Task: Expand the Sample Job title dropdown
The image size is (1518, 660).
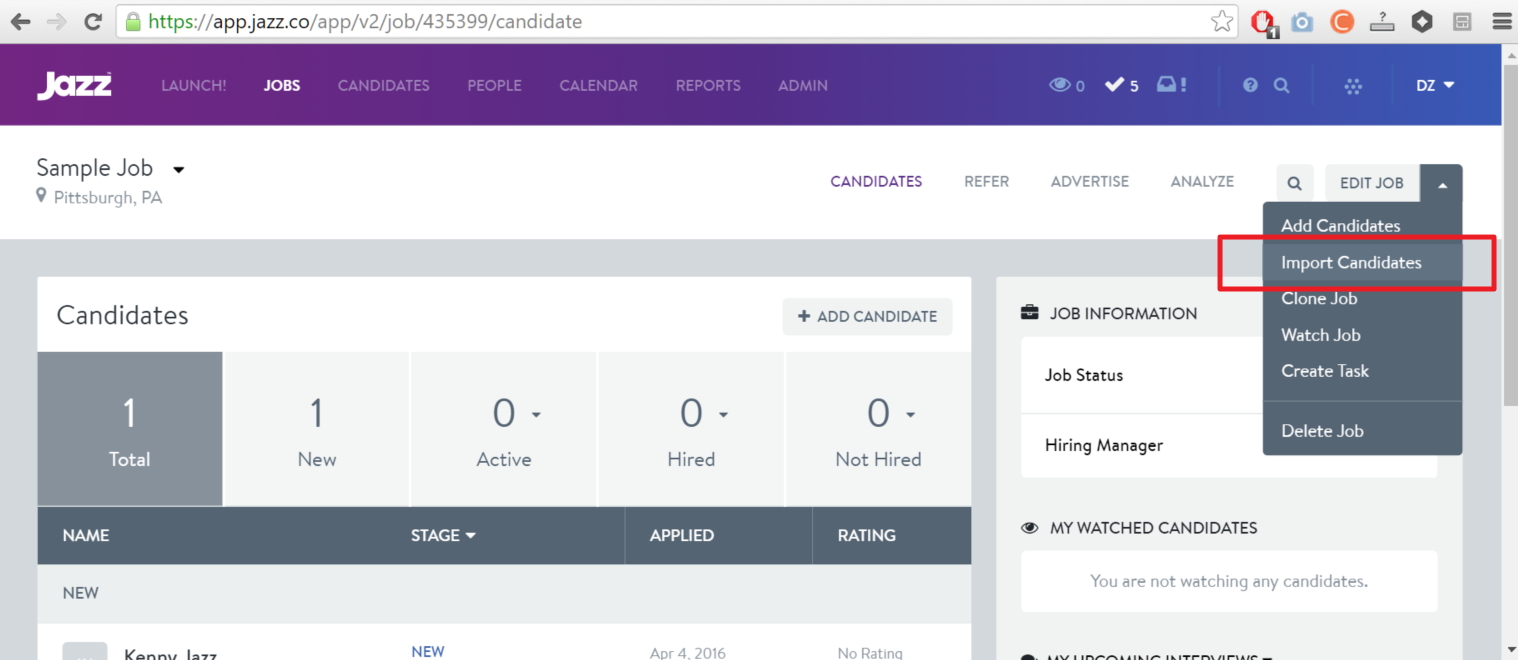Action: point(179,169)
